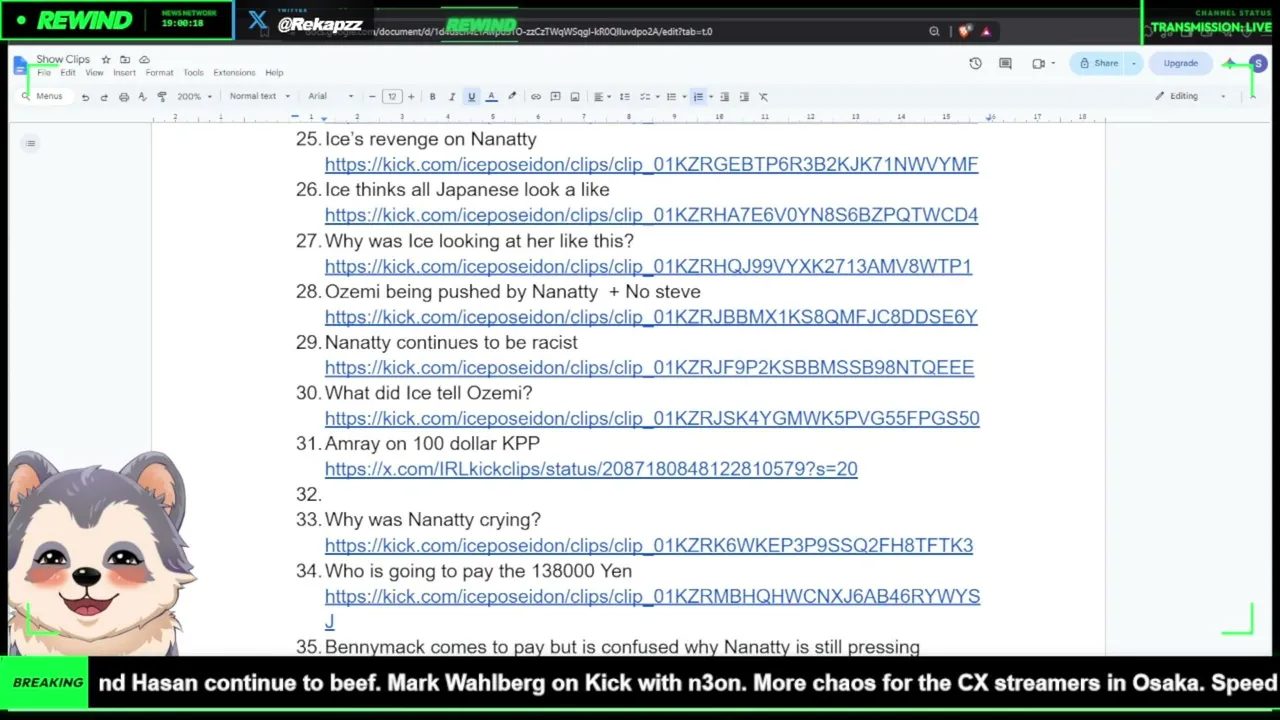Click the browser zoom magnifier icon
The image size is (1280, 720).
point(934,32)
